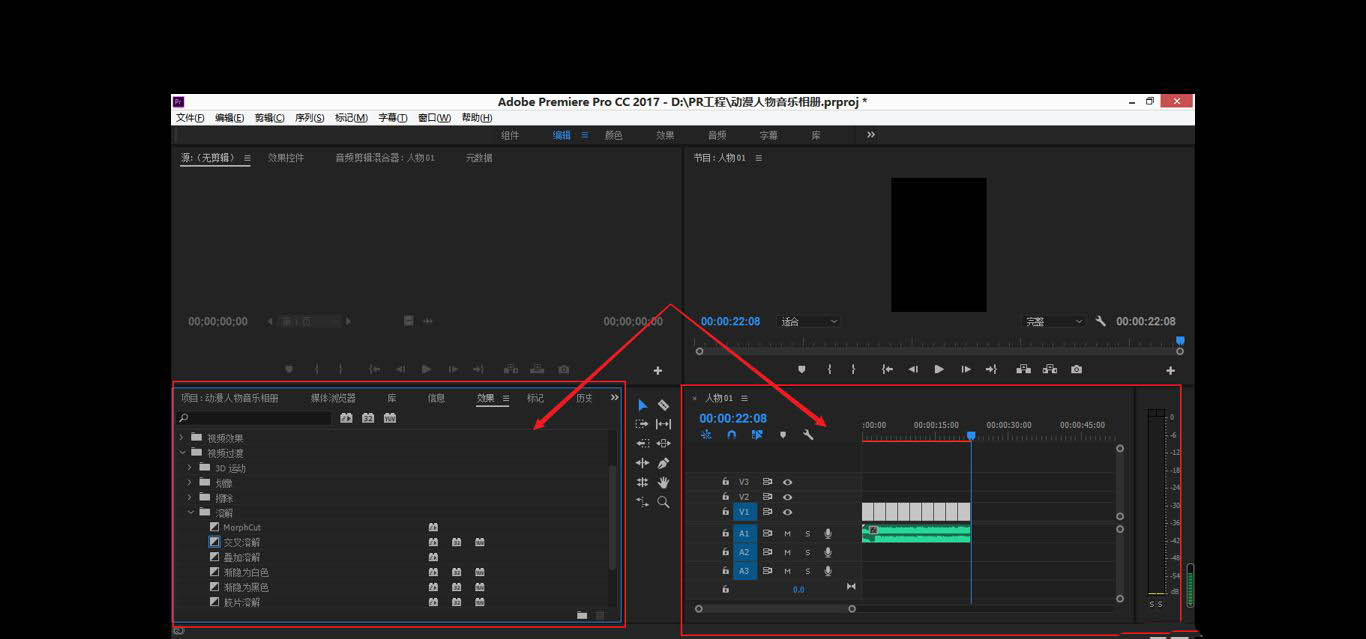Select the 交叉溶解 transition
Image resolution: width=1366 pixels, height=639 pixels.
[242, 542]
